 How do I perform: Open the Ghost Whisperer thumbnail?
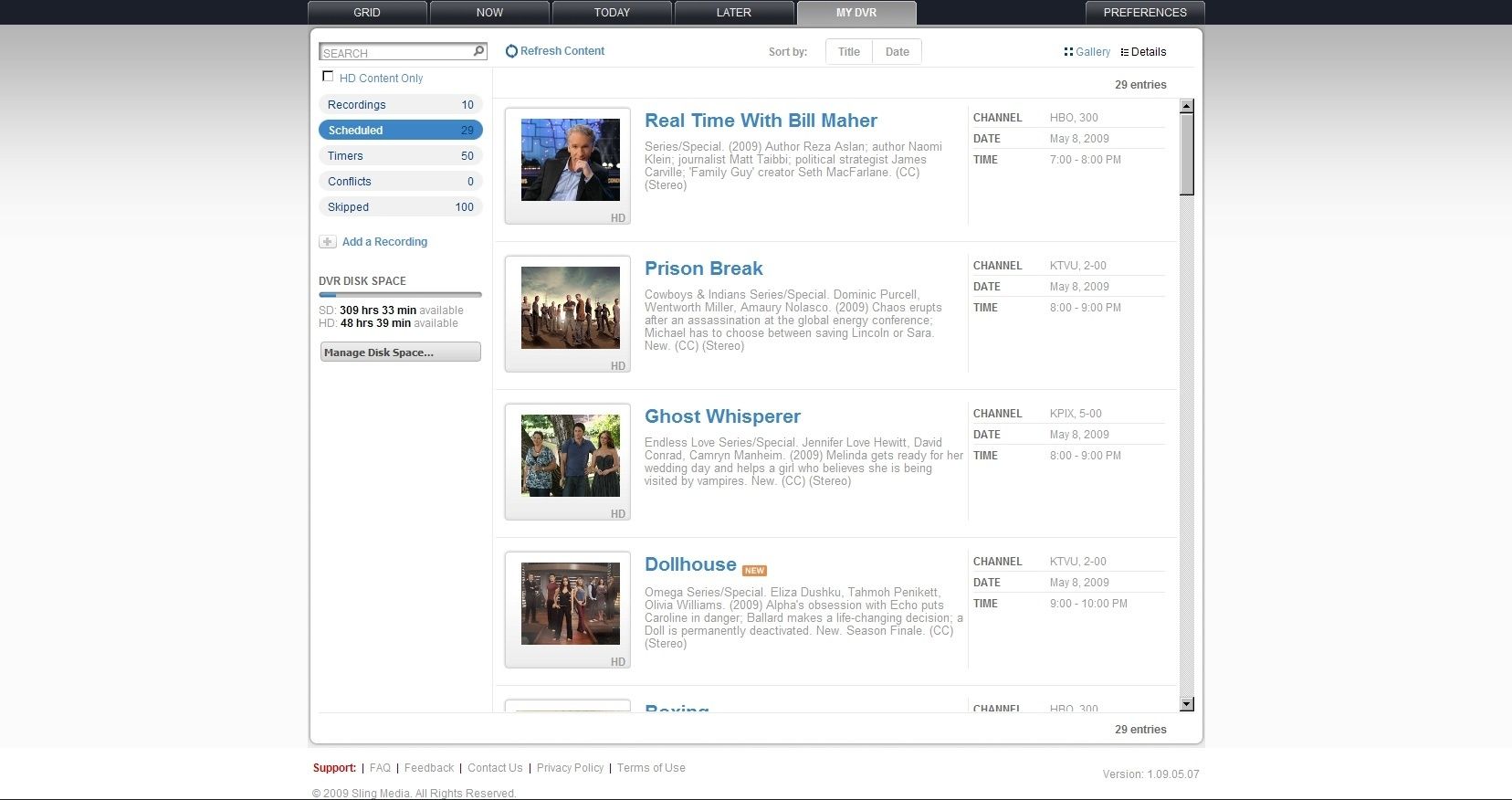point(571,456)
